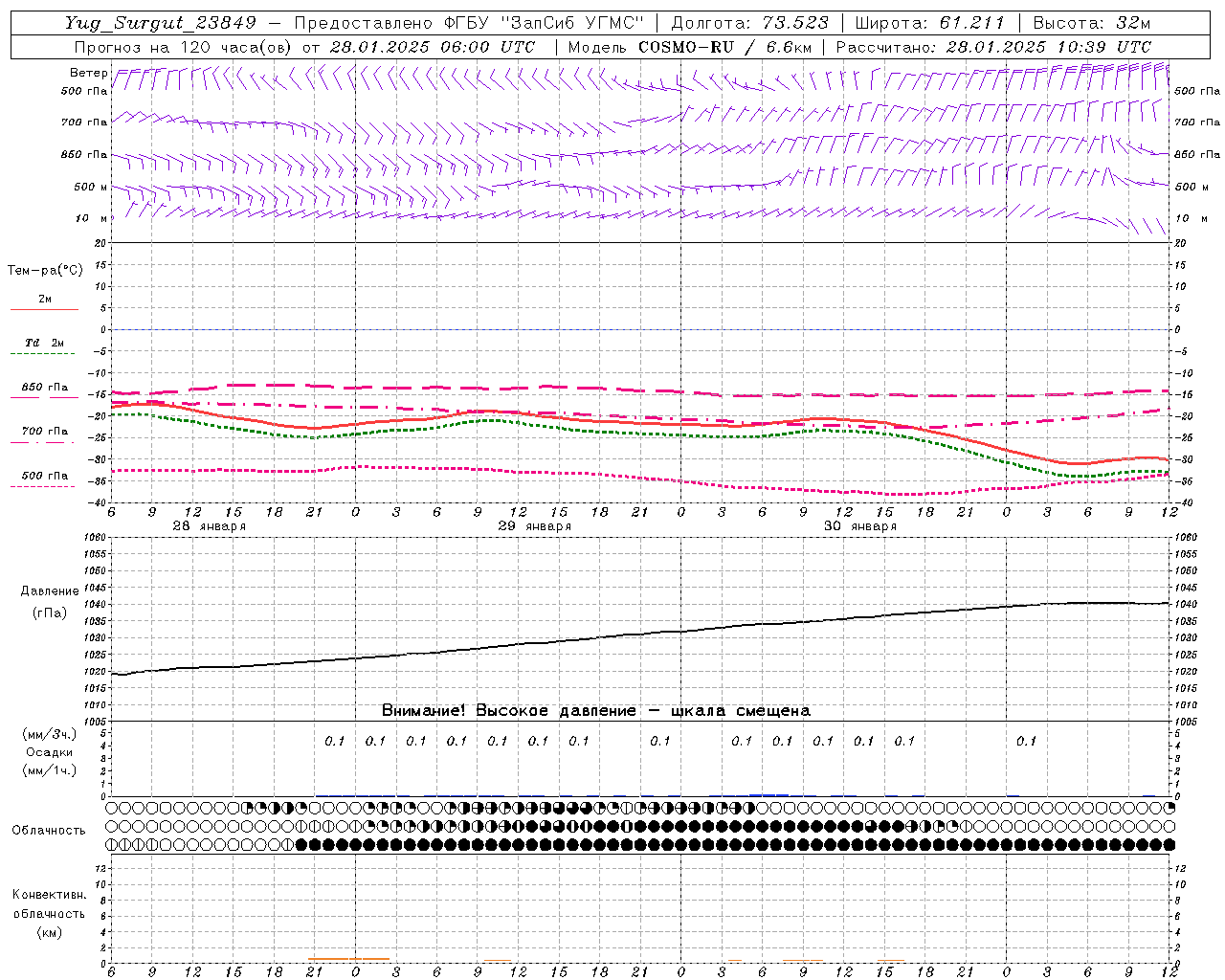Click the "Осадки" precipitation label
The height and width of the screenshot is (980, 1225).
[x=50, y=752]
